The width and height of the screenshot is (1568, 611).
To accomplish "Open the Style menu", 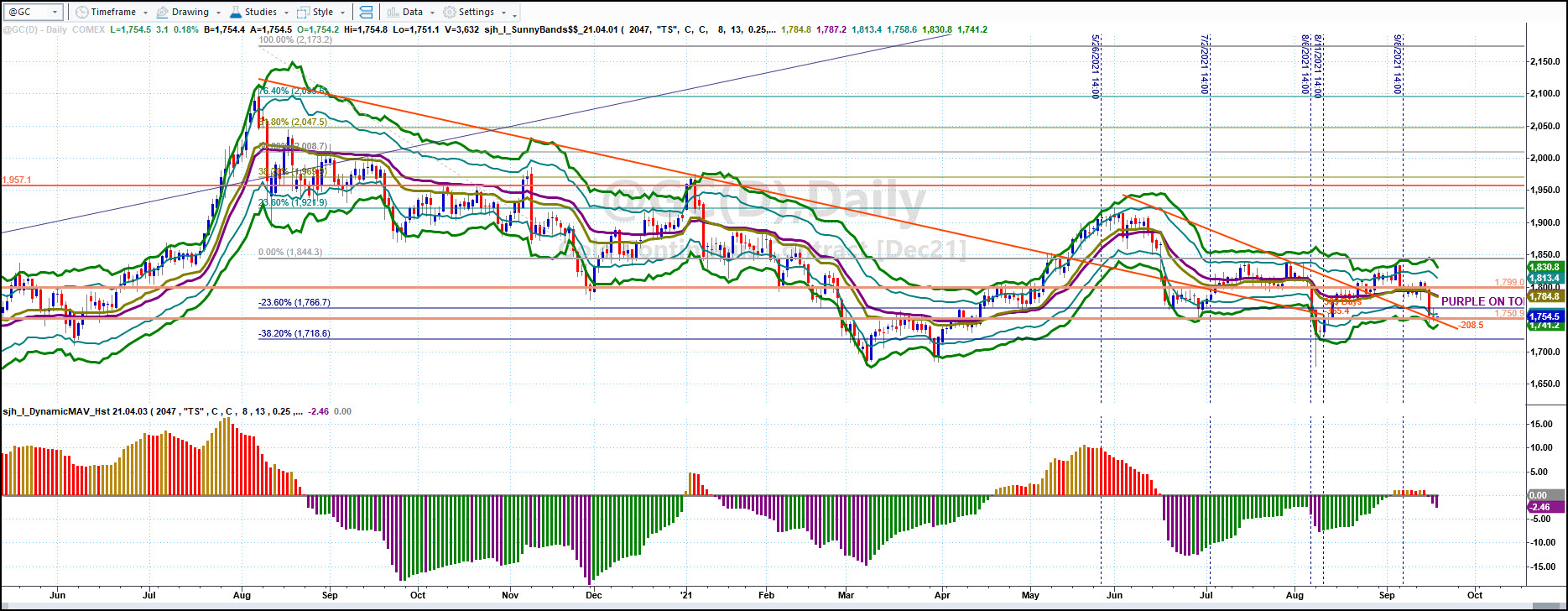I will 322,12.
